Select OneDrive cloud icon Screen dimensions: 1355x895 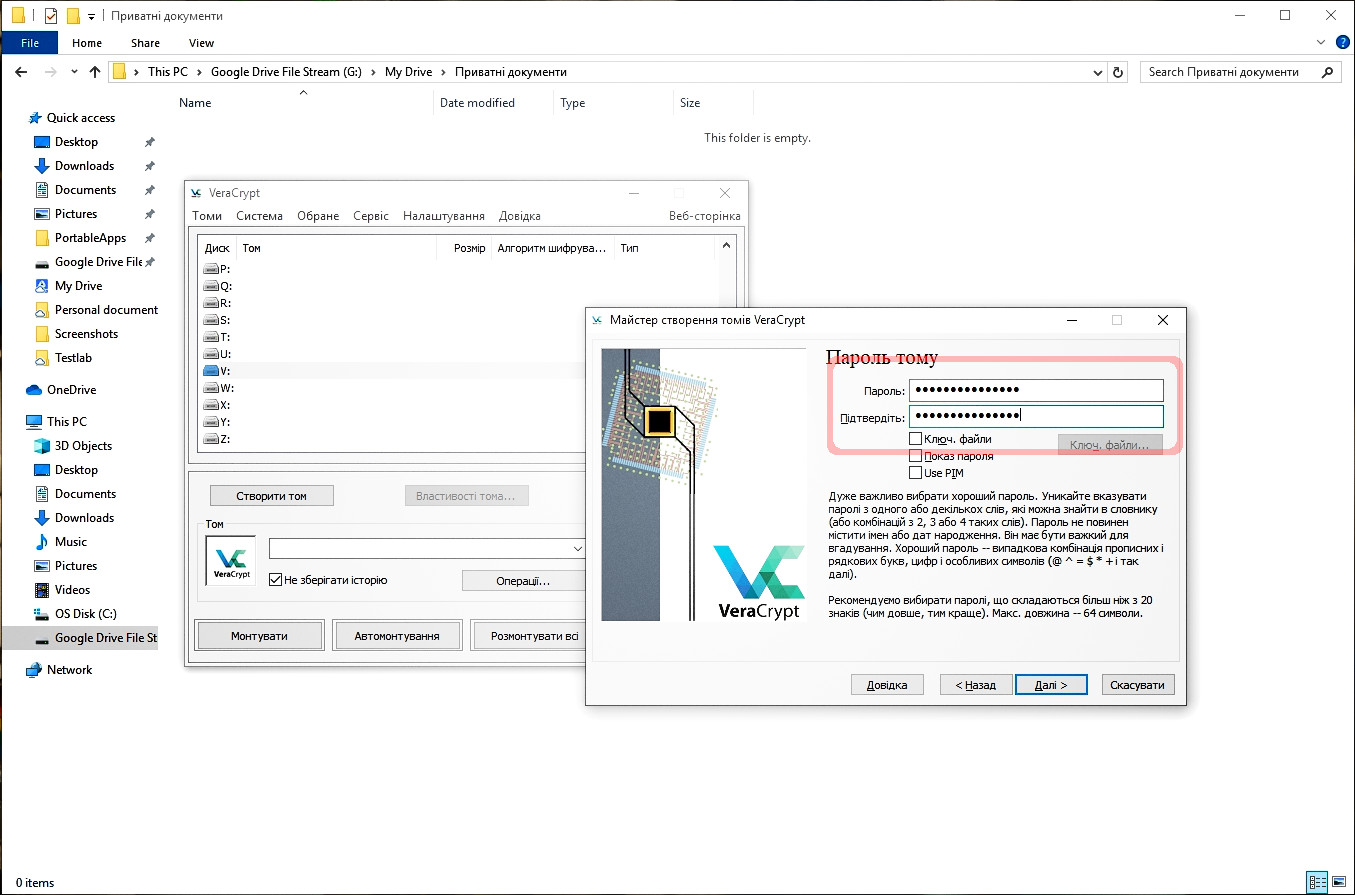point(34,390)
